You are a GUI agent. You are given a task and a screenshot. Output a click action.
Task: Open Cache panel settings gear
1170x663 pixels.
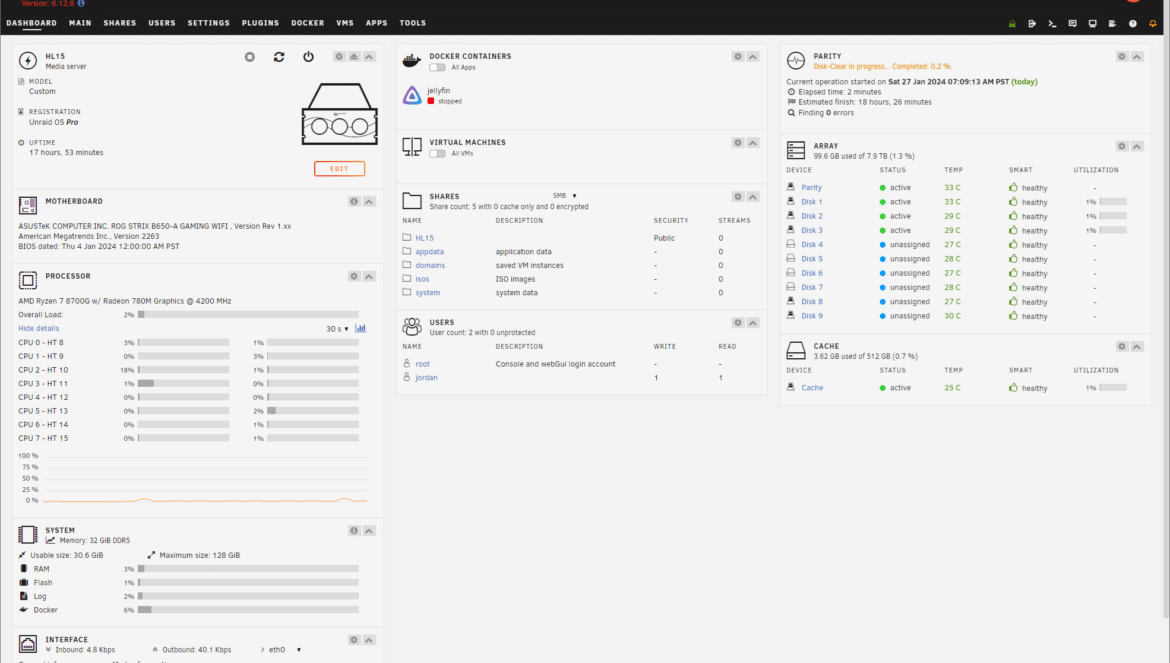click(x=1122, y=347)
